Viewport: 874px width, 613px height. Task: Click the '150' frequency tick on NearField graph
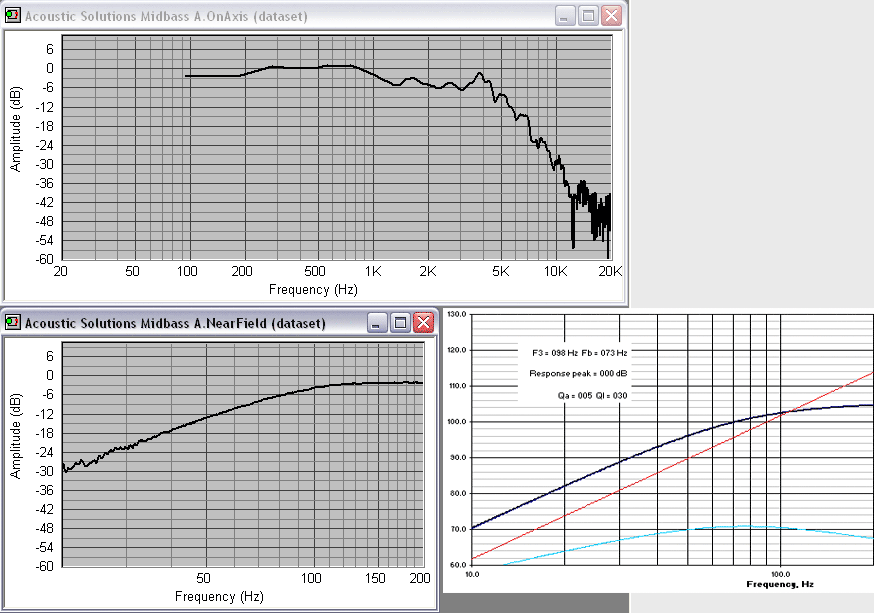pos(375,578)
